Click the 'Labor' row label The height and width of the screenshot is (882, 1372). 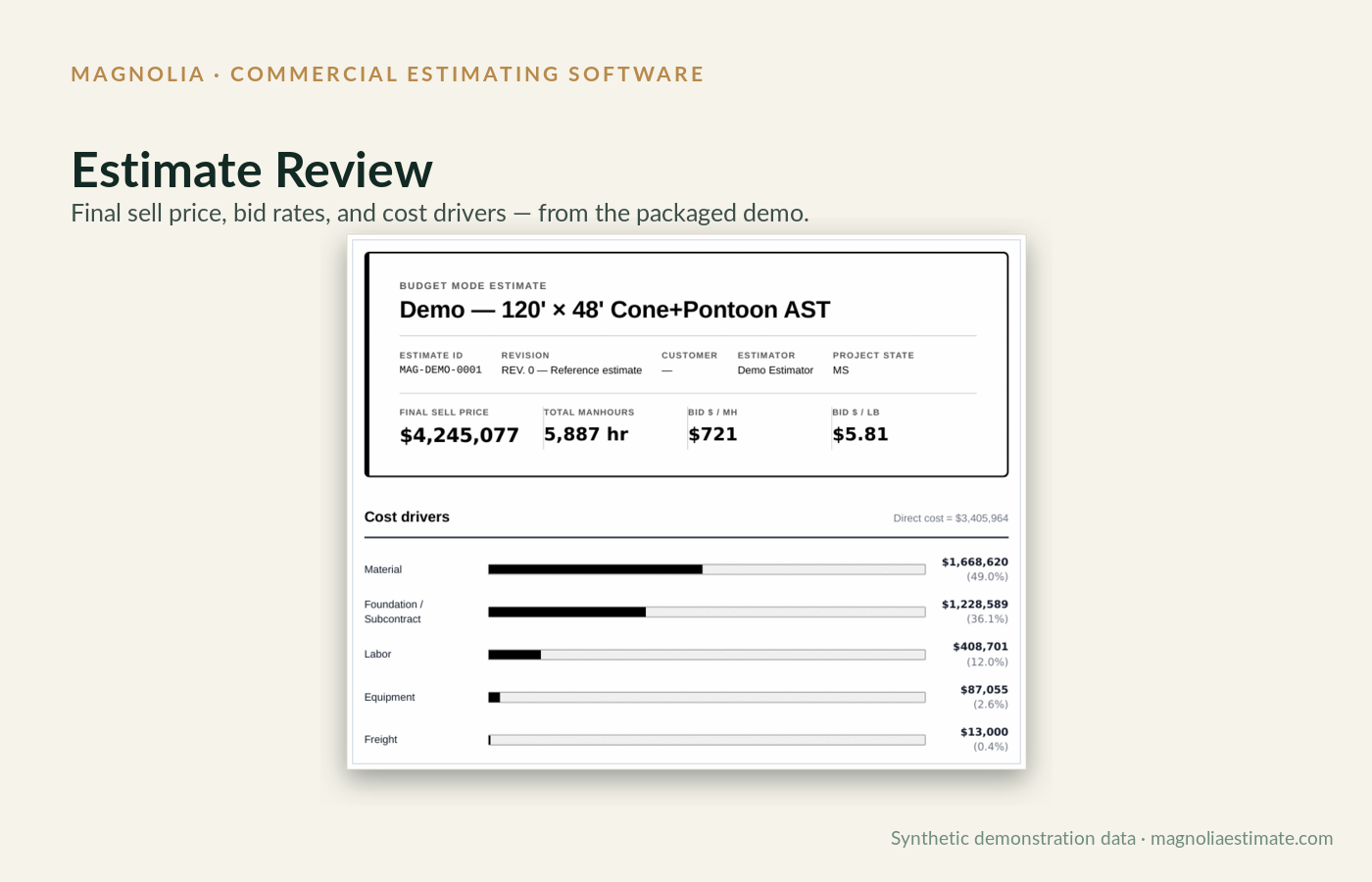click(378, 655)
